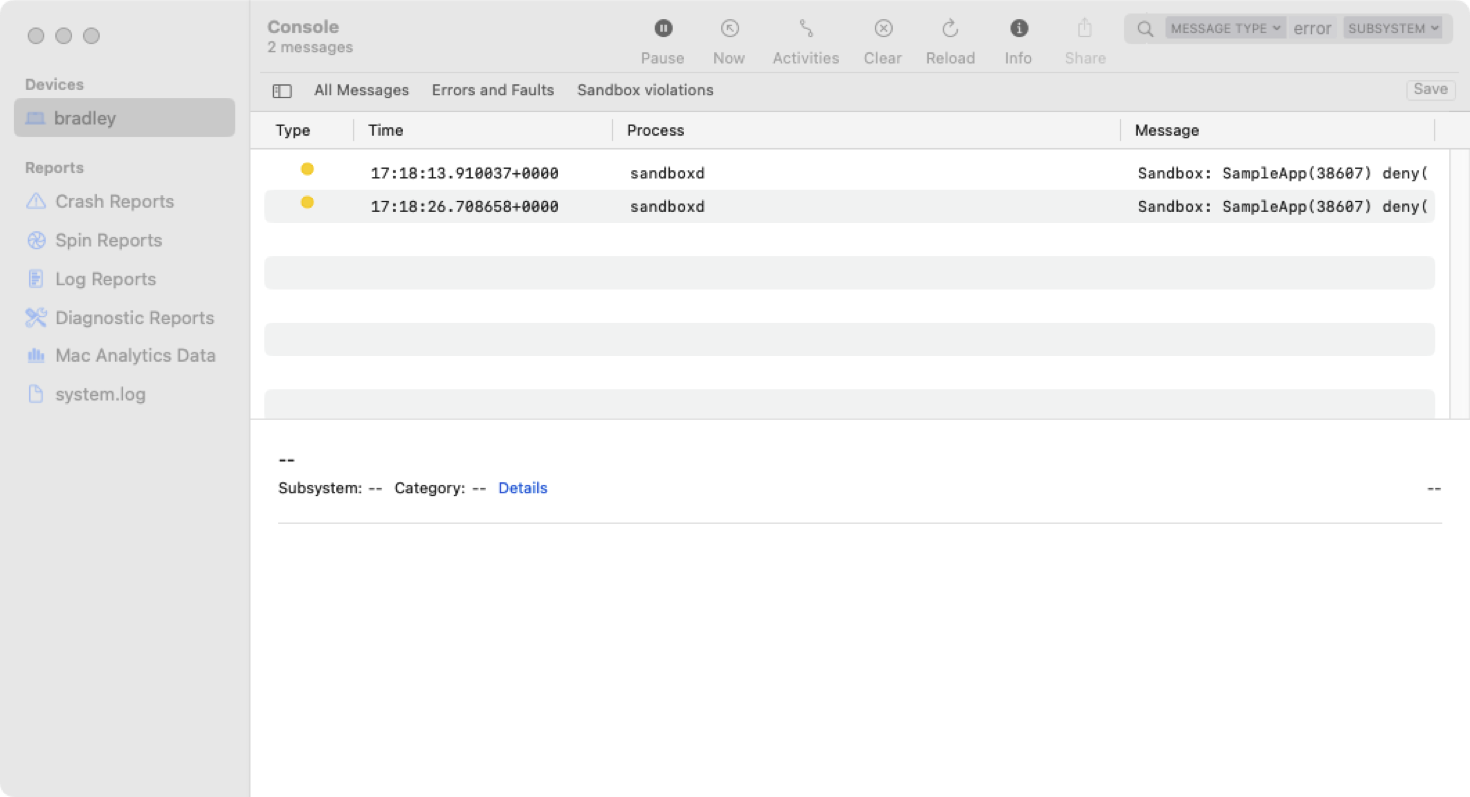
Task: Open Spin Reports
Action: [106, 240]
